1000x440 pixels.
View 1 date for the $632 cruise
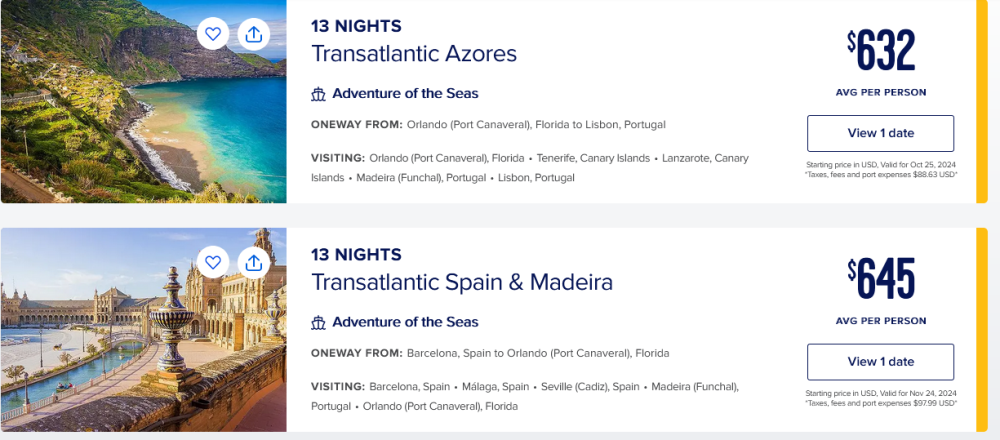point(881,133)
